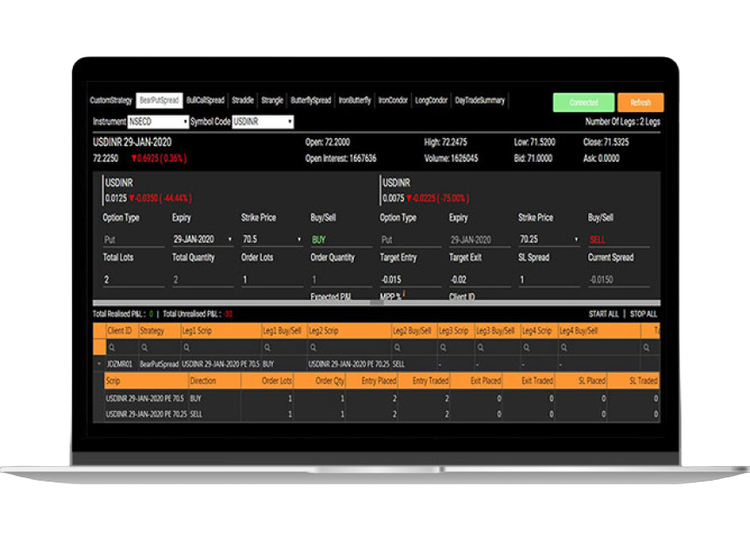Open the Symbol Code dropdown showing USDINR
The width and height of the screenshot is (750, 539).
[x=263, y=122]
